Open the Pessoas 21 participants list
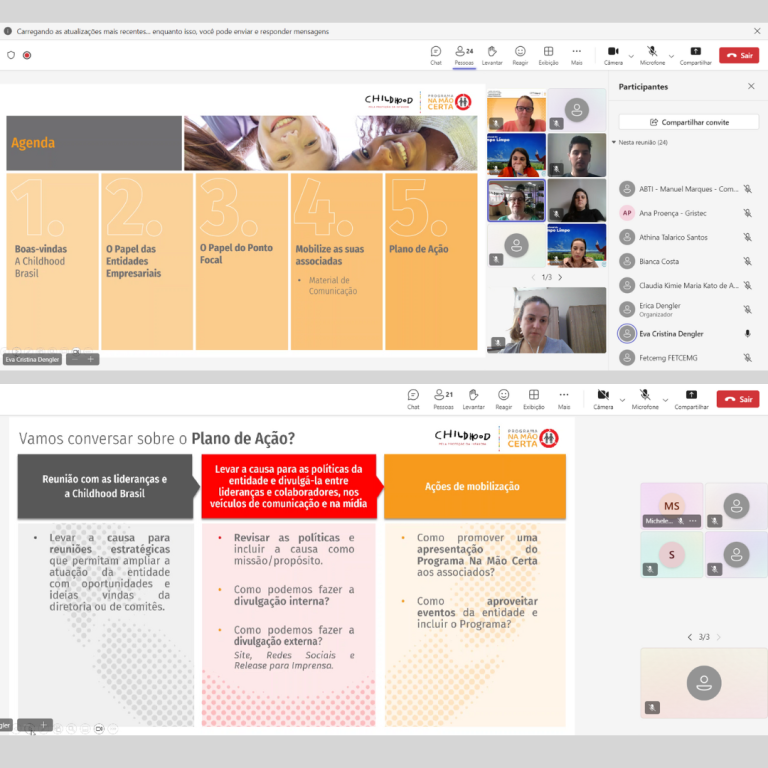 point(443,399)
